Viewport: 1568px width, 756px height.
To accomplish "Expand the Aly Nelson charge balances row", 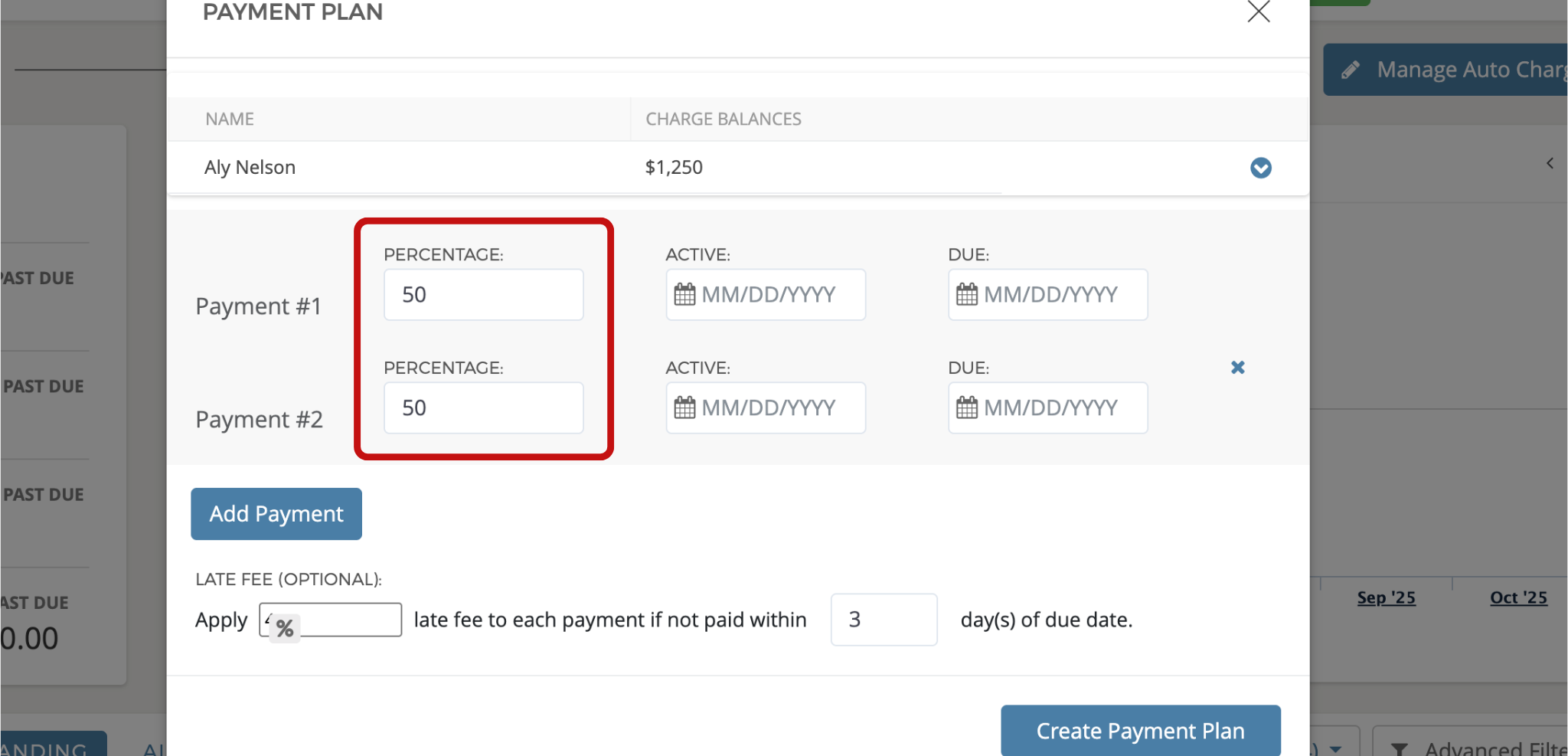I will pyautogui.click(x=1260, y=168).
